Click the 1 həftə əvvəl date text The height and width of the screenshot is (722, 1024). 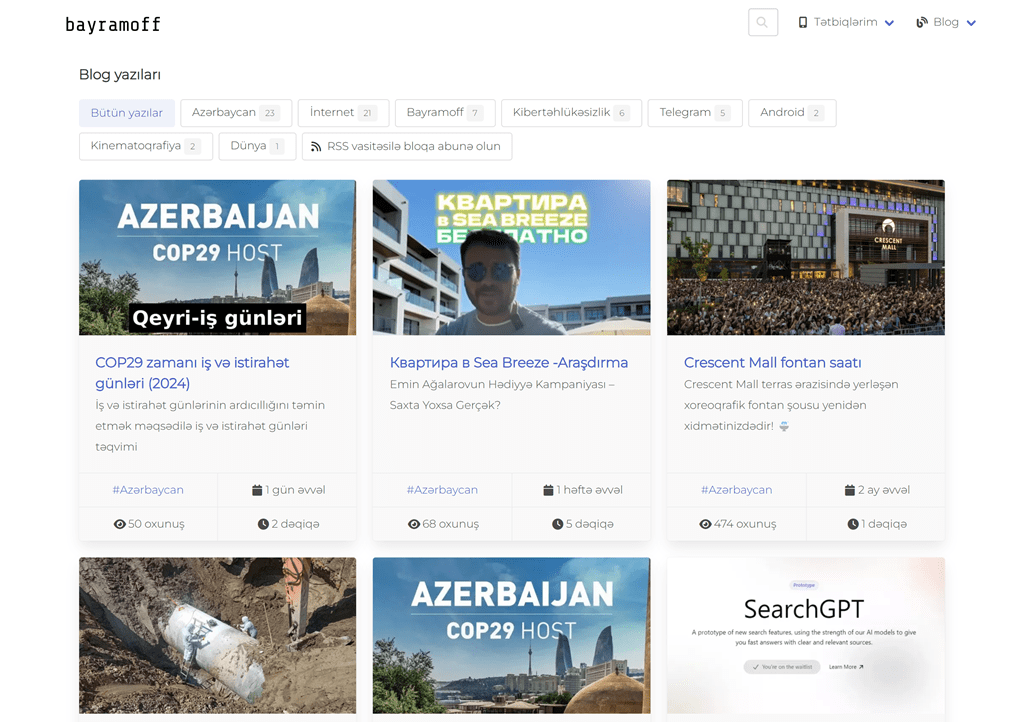click(x=590, y=490)
